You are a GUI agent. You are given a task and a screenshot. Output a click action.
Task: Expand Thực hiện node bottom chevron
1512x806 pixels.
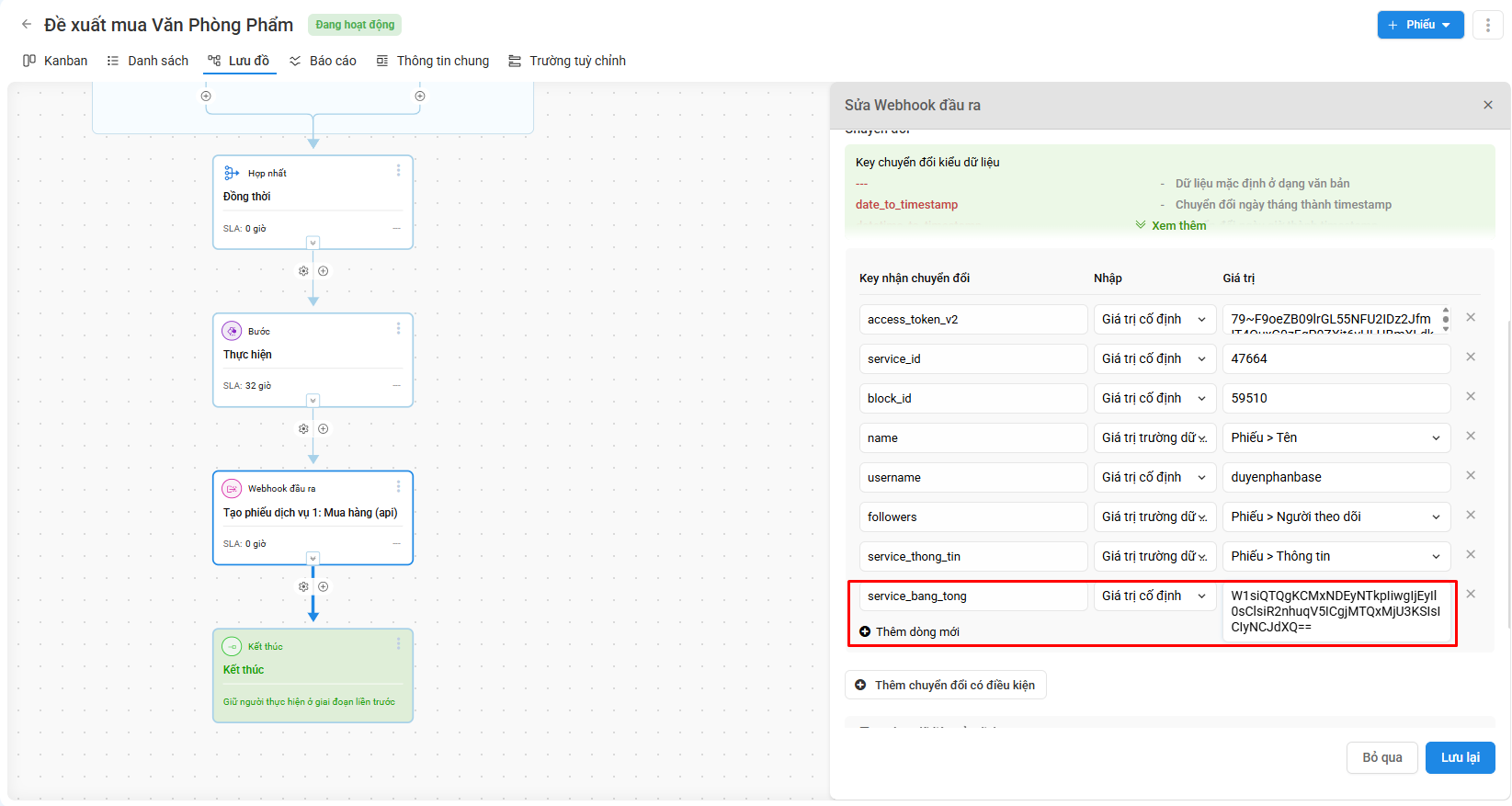click(313, 401)
